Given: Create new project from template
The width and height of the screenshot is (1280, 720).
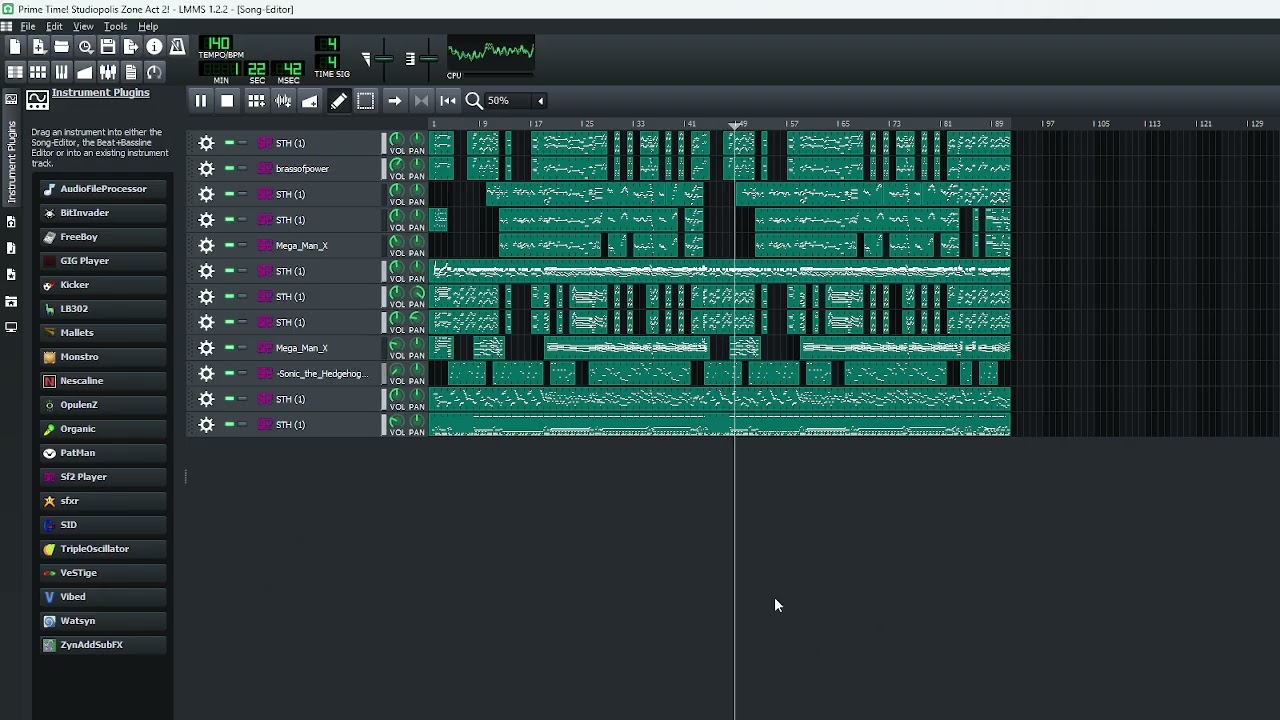Looking at the screenshot, I should (38, 47).
